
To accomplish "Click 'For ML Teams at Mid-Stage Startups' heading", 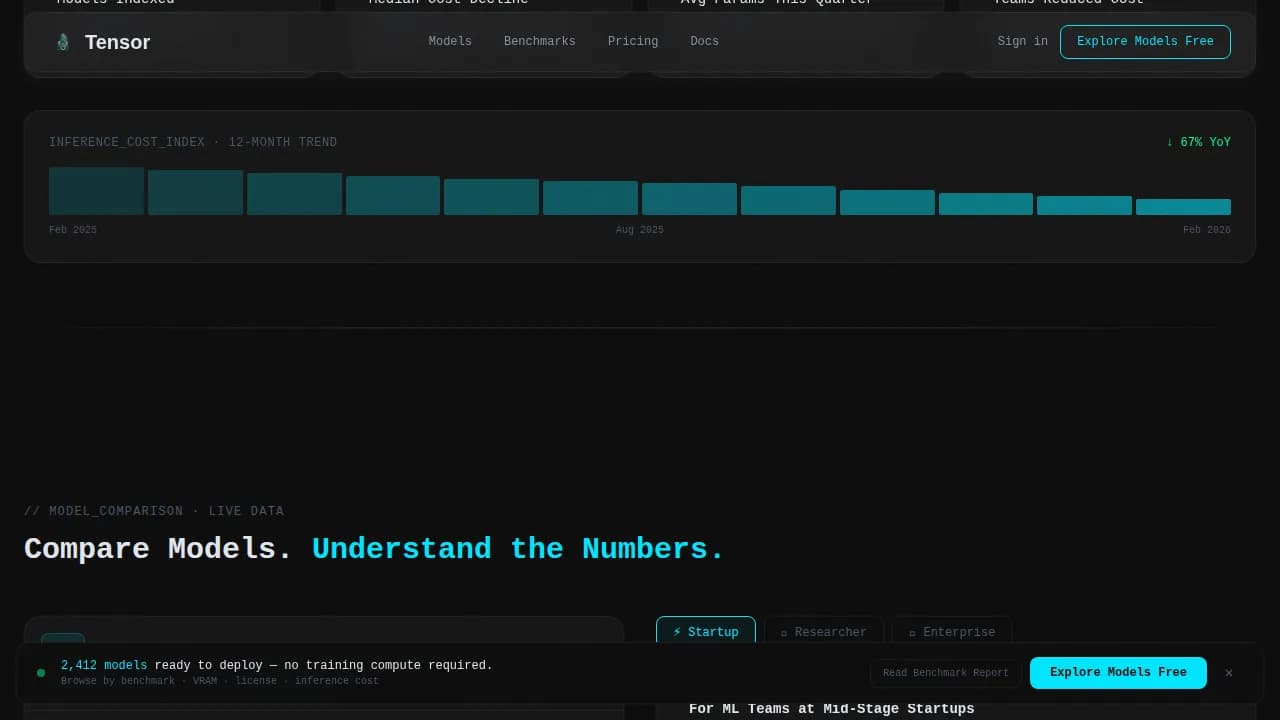I will [x=832, y=708].
